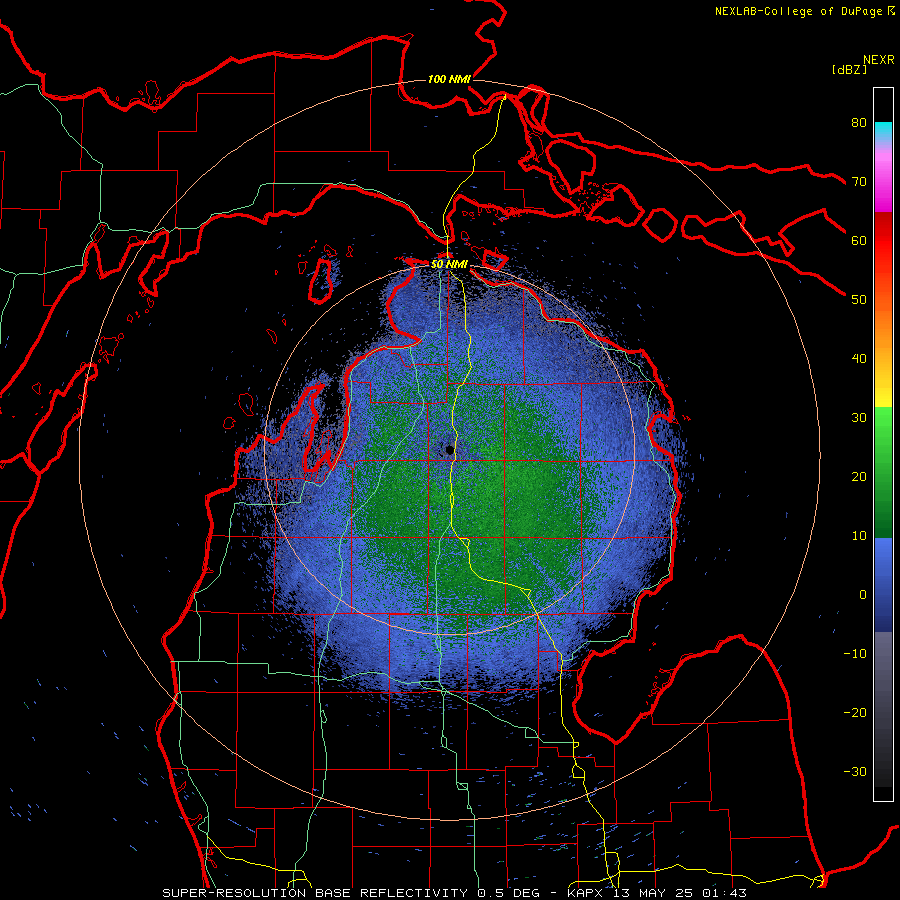Click the 20 dBZ scale value
The image size is (900, 900).
(x=859, y=477)
